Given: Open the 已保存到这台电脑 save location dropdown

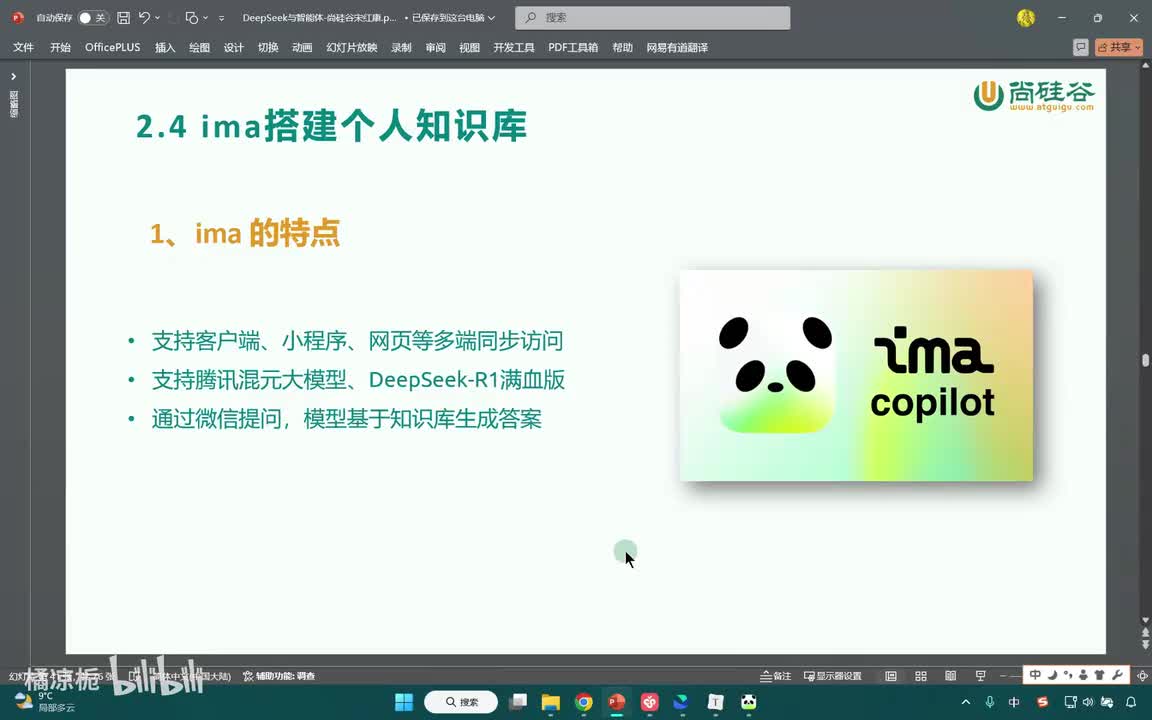Looking at the screenshot, I should (x=453, y=18).
